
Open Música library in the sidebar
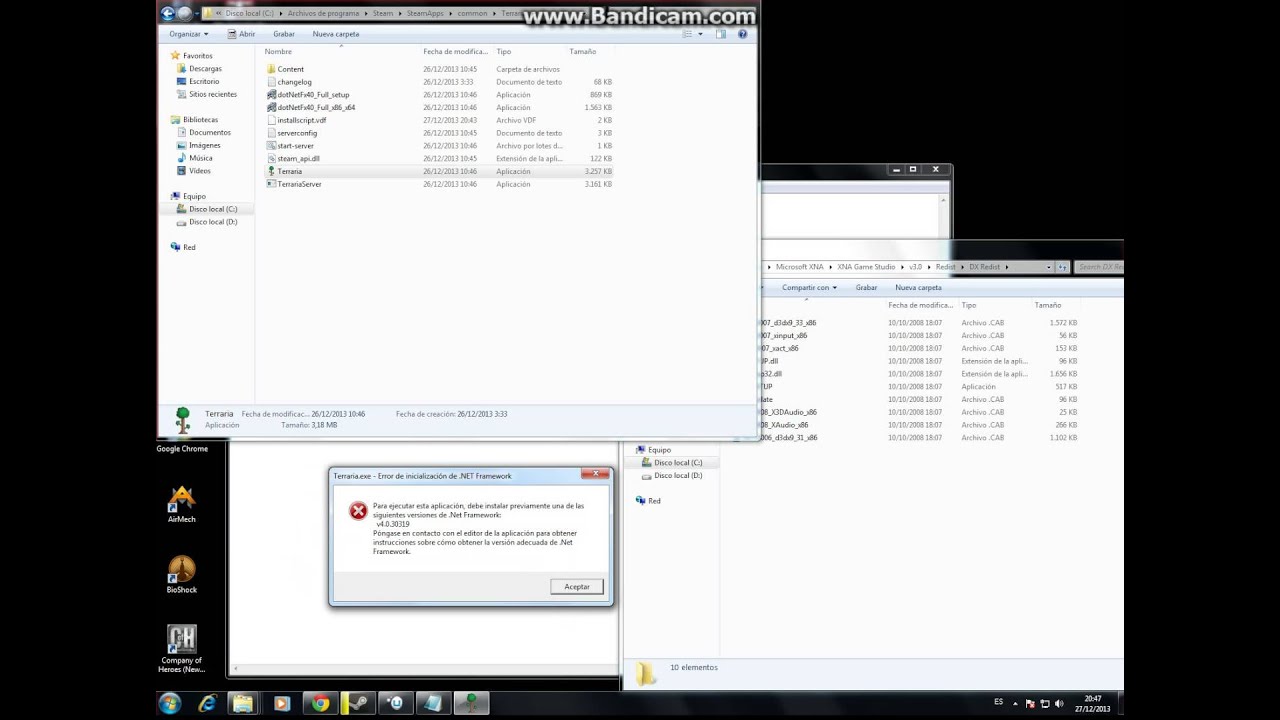[200, 158]
